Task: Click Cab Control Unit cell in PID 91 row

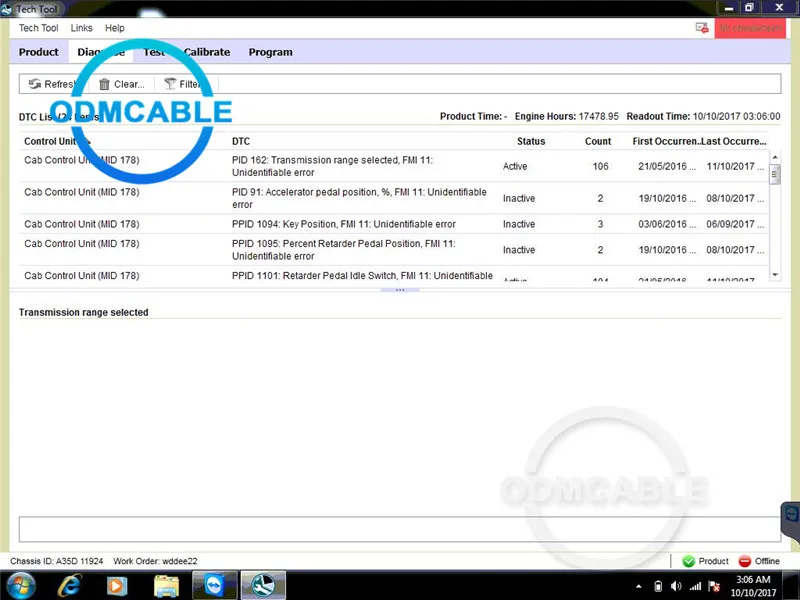Action: [82, 192]
